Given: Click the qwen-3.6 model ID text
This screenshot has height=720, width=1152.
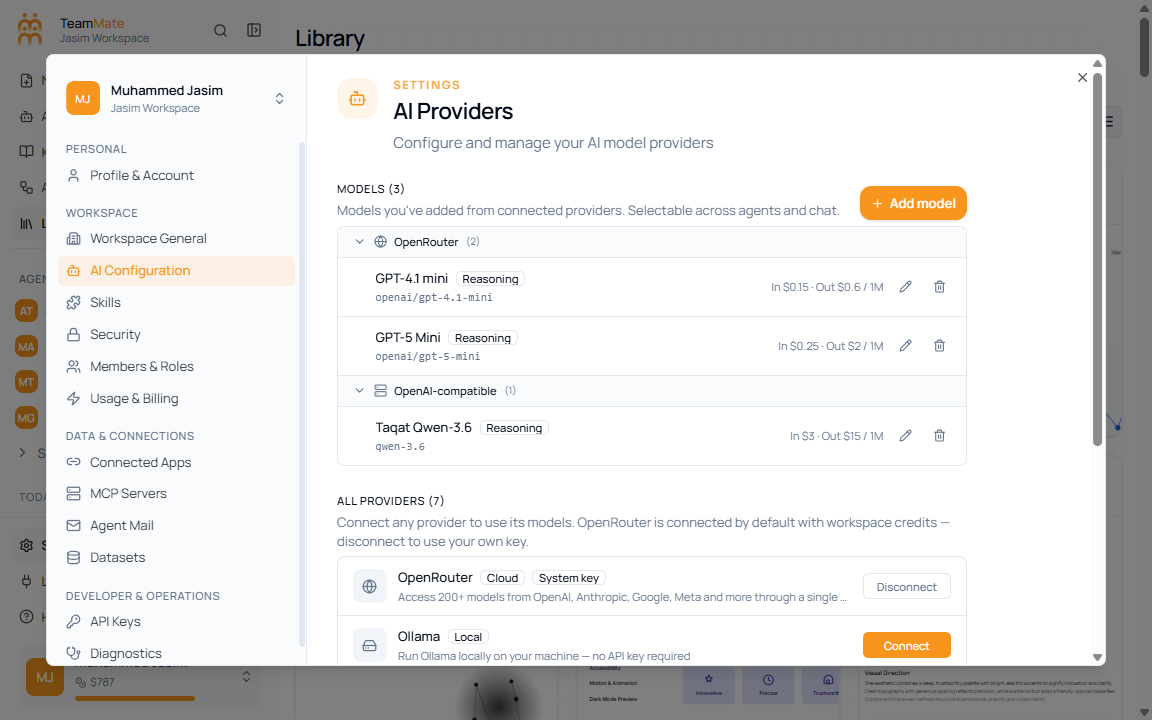Looking at the screenshot, I should [400, 446].
